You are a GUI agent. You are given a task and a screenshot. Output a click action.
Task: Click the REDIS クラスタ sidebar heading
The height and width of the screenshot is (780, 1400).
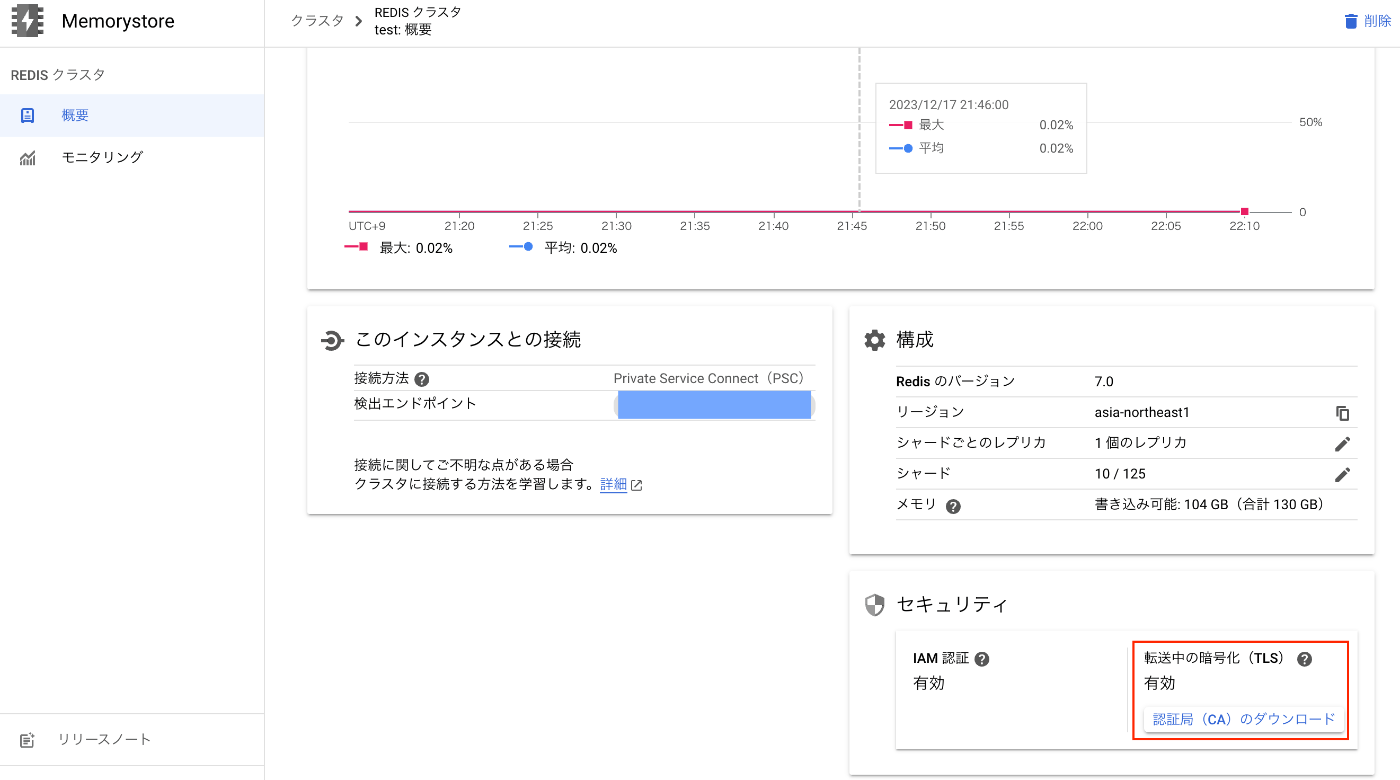(57, 75)
